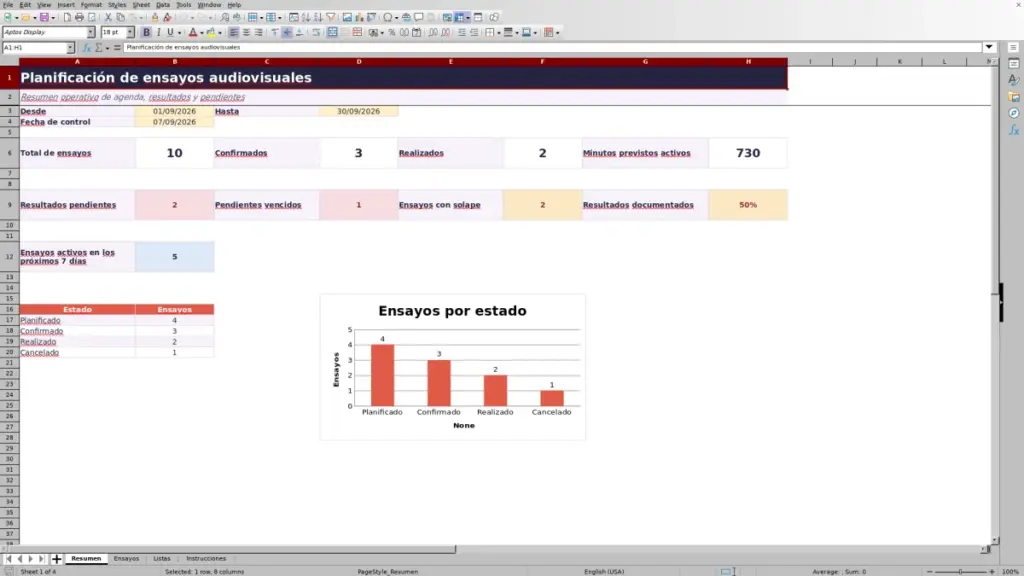
Task: Open the underline style dropdown arrow
Action: click(179, 33)
